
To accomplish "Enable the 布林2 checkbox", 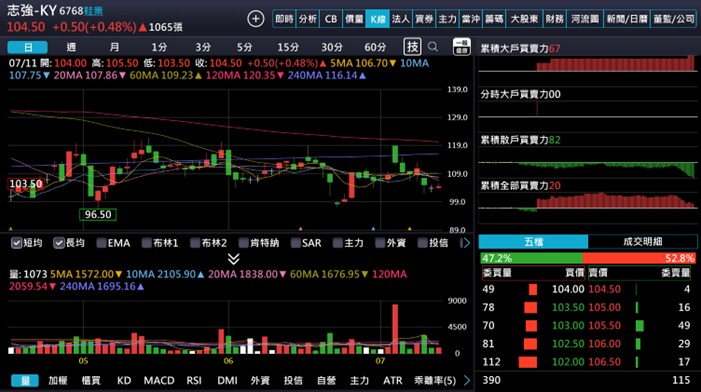I will point(195,243).
